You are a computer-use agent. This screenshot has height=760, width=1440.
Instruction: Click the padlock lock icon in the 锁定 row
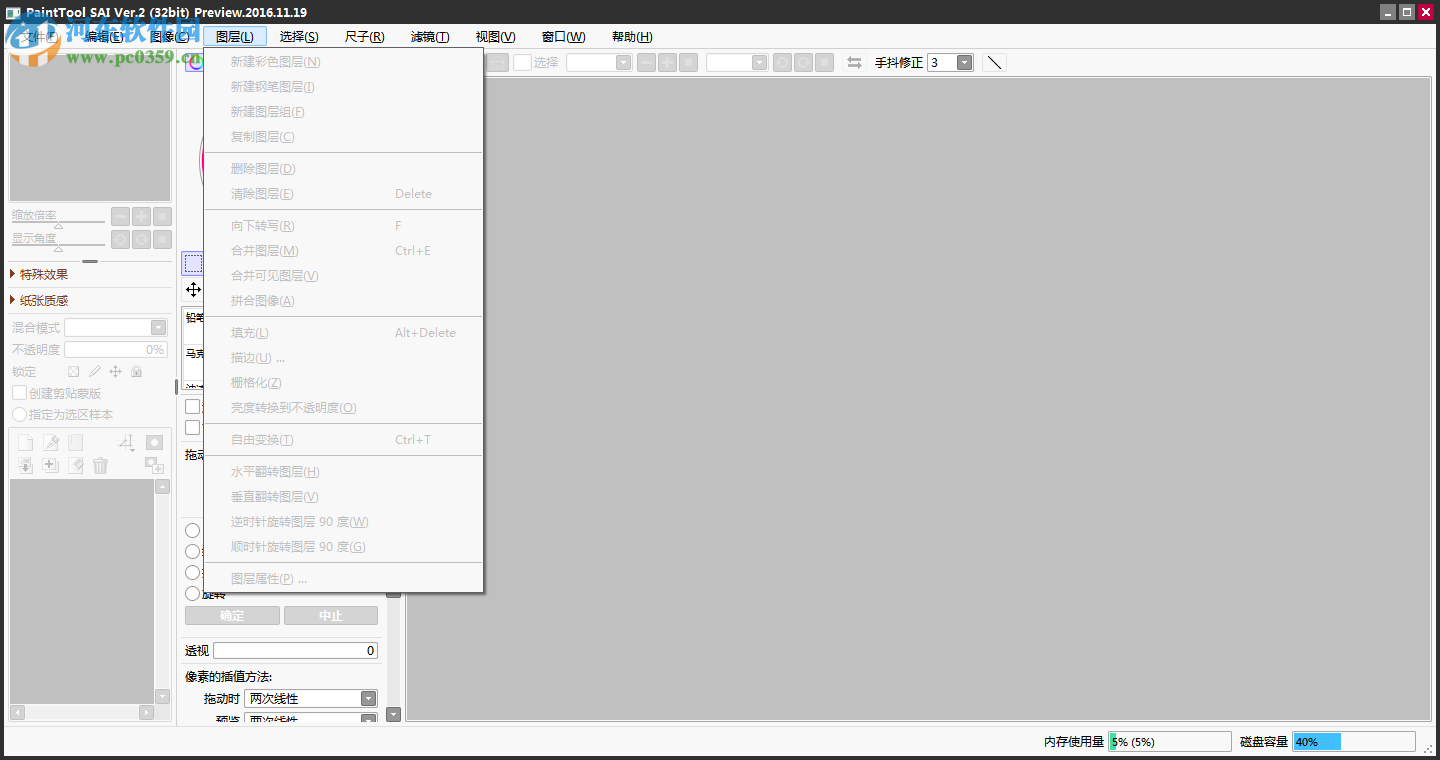click(x=136, y=371)
